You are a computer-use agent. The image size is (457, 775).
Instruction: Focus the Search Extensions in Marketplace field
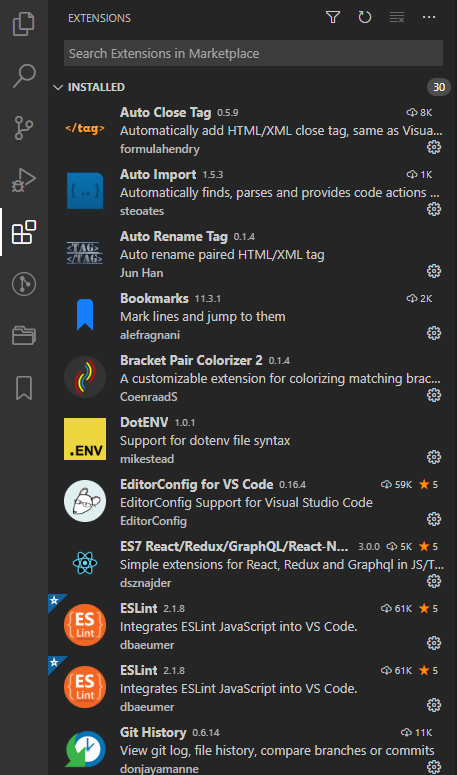point(253,53)
